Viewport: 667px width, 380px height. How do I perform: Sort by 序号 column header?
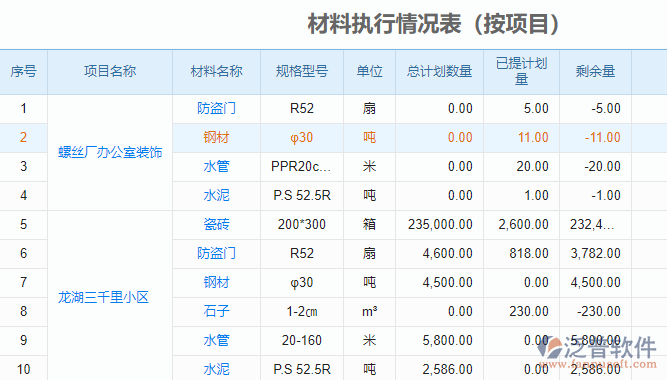(23, 71)
